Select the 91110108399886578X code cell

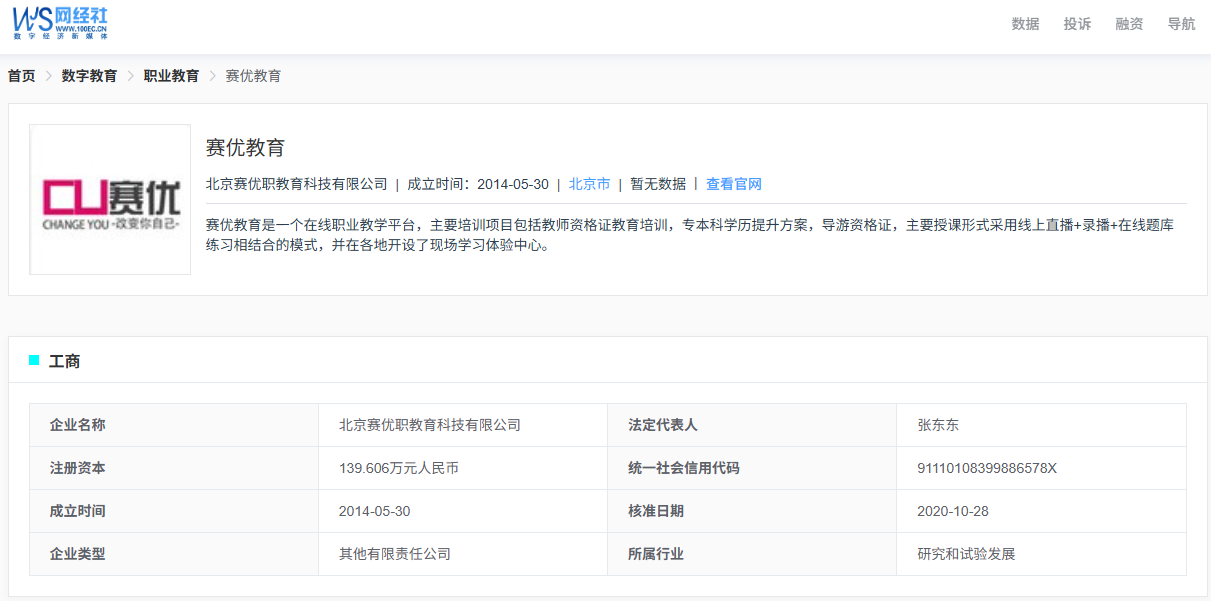pyautogui.click(x=1041, y=468)
